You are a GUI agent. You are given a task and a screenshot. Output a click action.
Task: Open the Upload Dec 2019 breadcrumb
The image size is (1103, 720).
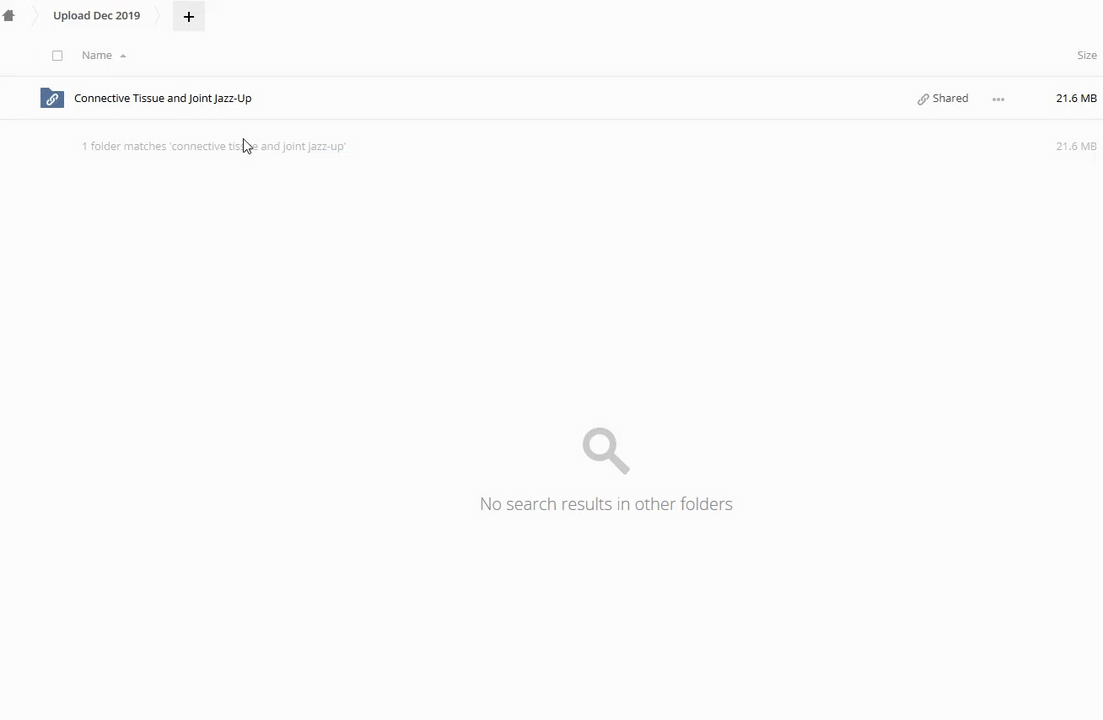point(96,15)
